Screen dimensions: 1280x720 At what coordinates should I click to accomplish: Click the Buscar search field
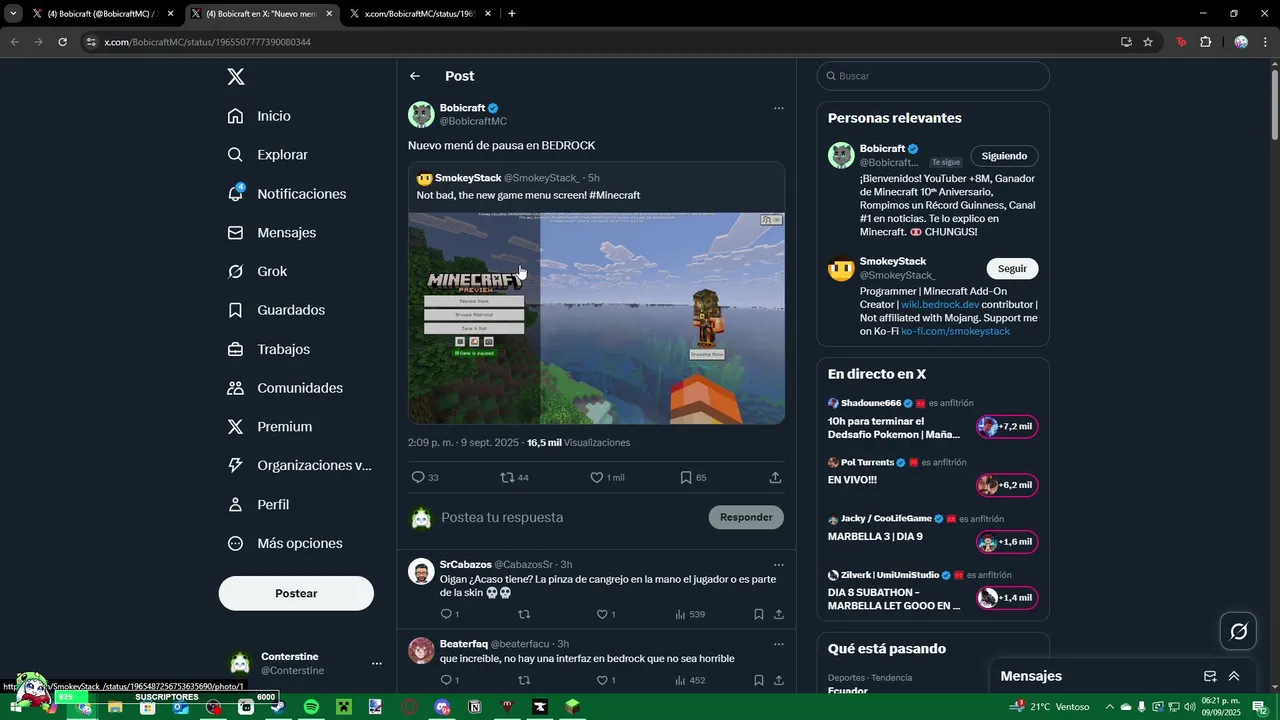click(933, 76)
